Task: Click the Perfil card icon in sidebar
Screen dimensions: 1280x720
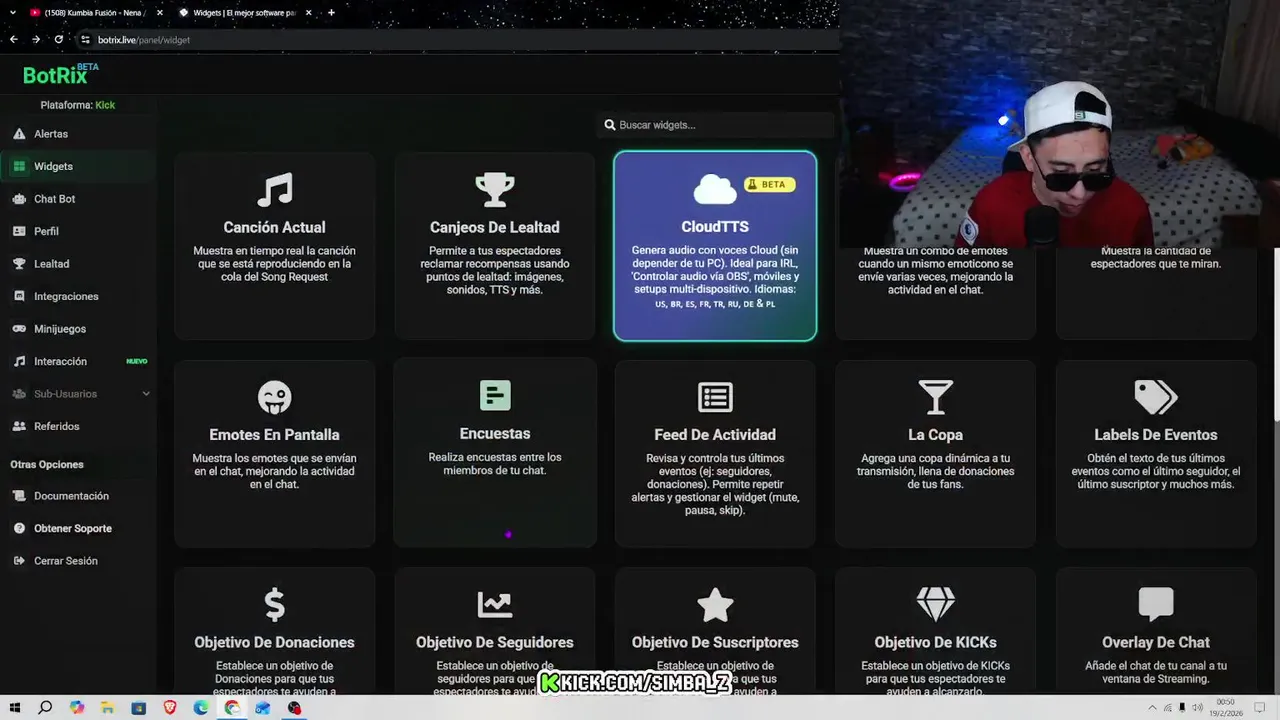Action: tap(19, 231)
